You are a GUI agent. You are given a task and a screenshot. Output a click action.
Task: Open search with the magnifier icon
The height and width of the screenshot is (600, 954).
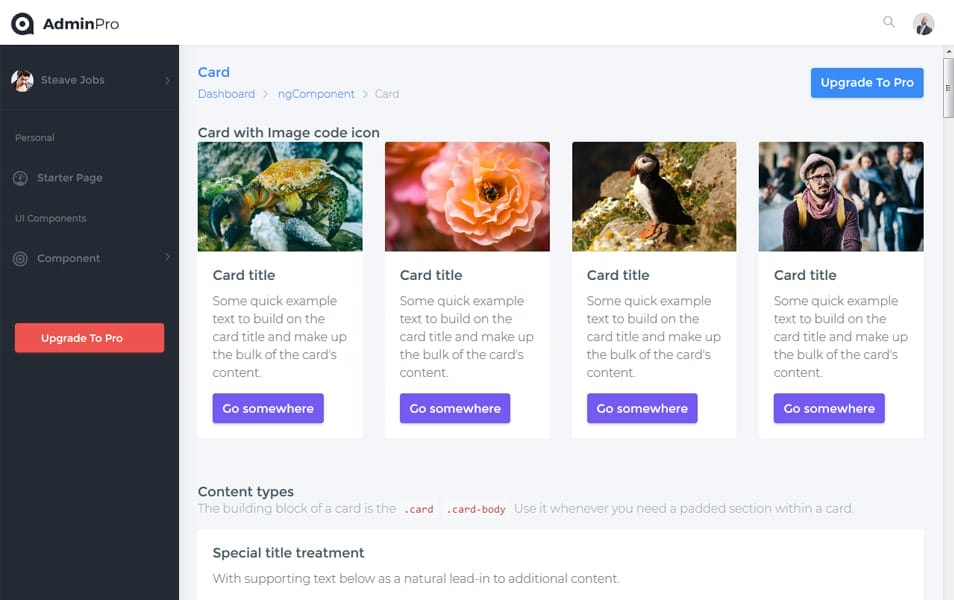(x=888, y=22)
